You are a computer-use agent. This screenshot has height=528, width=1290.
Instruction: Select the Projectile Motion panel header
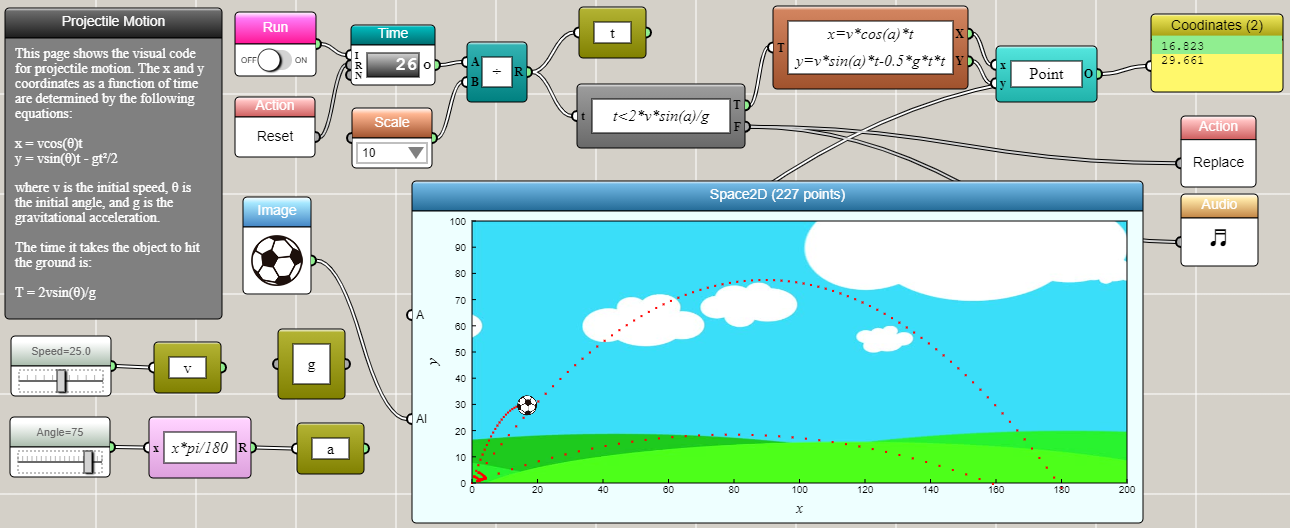(113, 21)
